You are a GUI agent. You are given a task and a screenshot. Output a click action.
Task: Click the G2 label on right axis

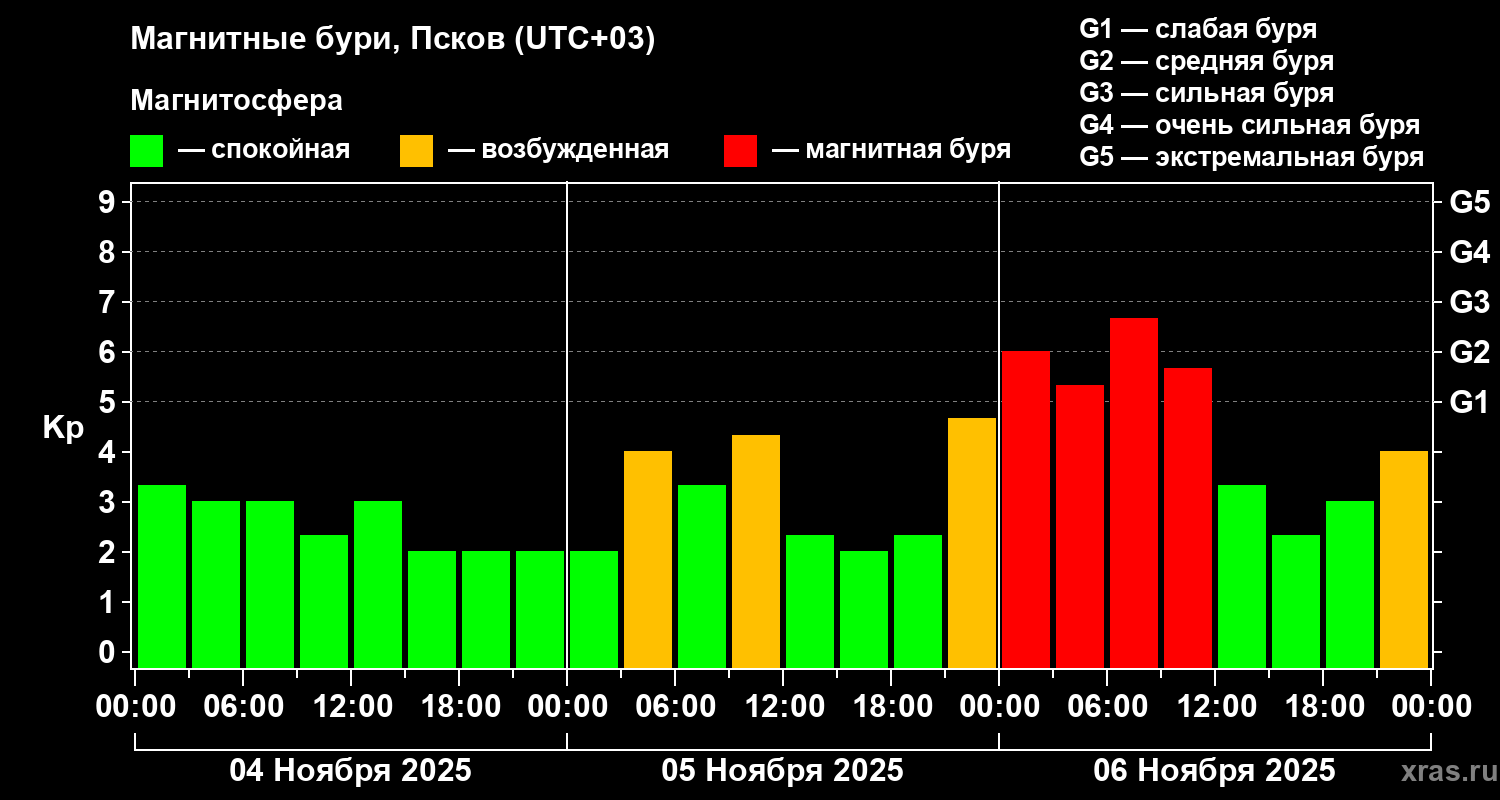click(x=1469, y=352)
